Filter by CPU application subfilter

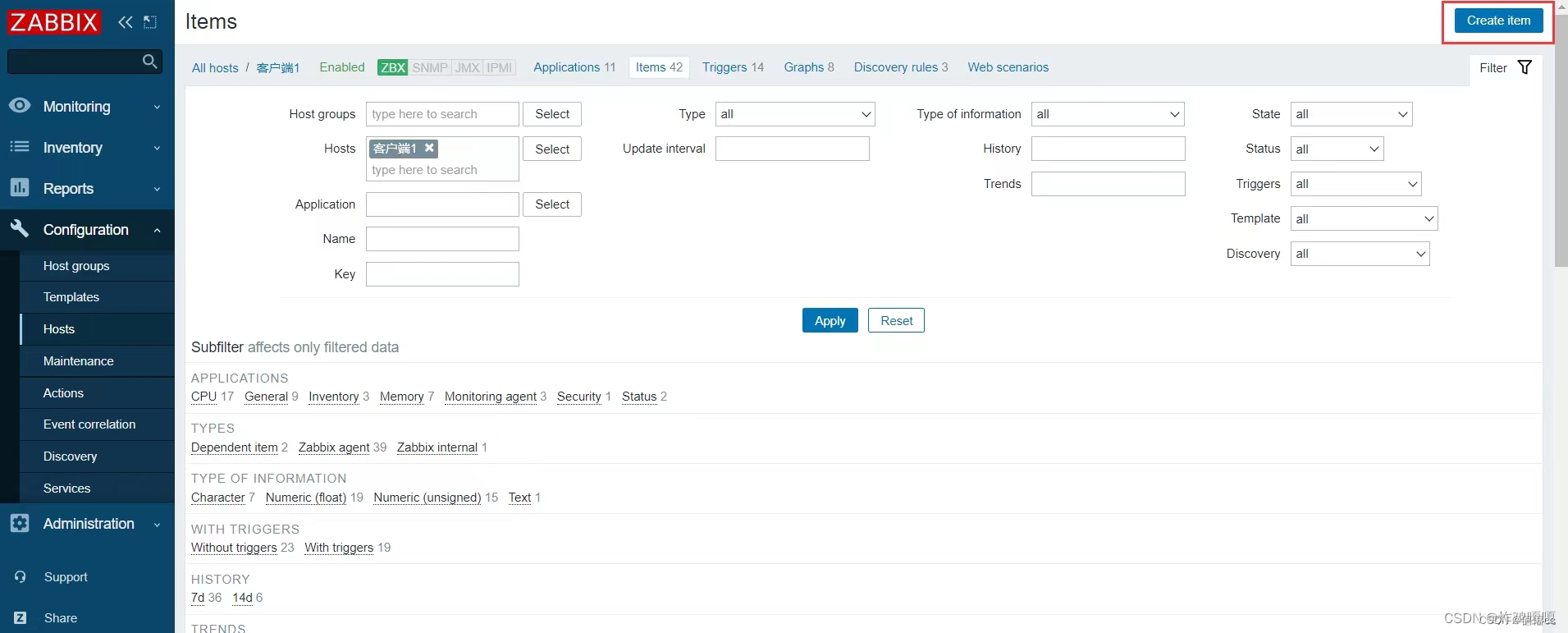point(203,397)
